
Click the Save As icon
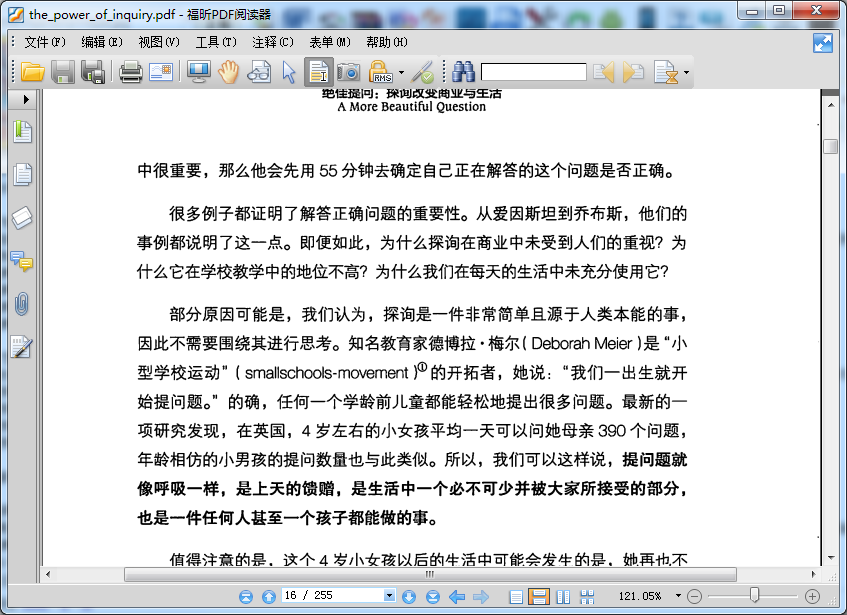(93, 72)
